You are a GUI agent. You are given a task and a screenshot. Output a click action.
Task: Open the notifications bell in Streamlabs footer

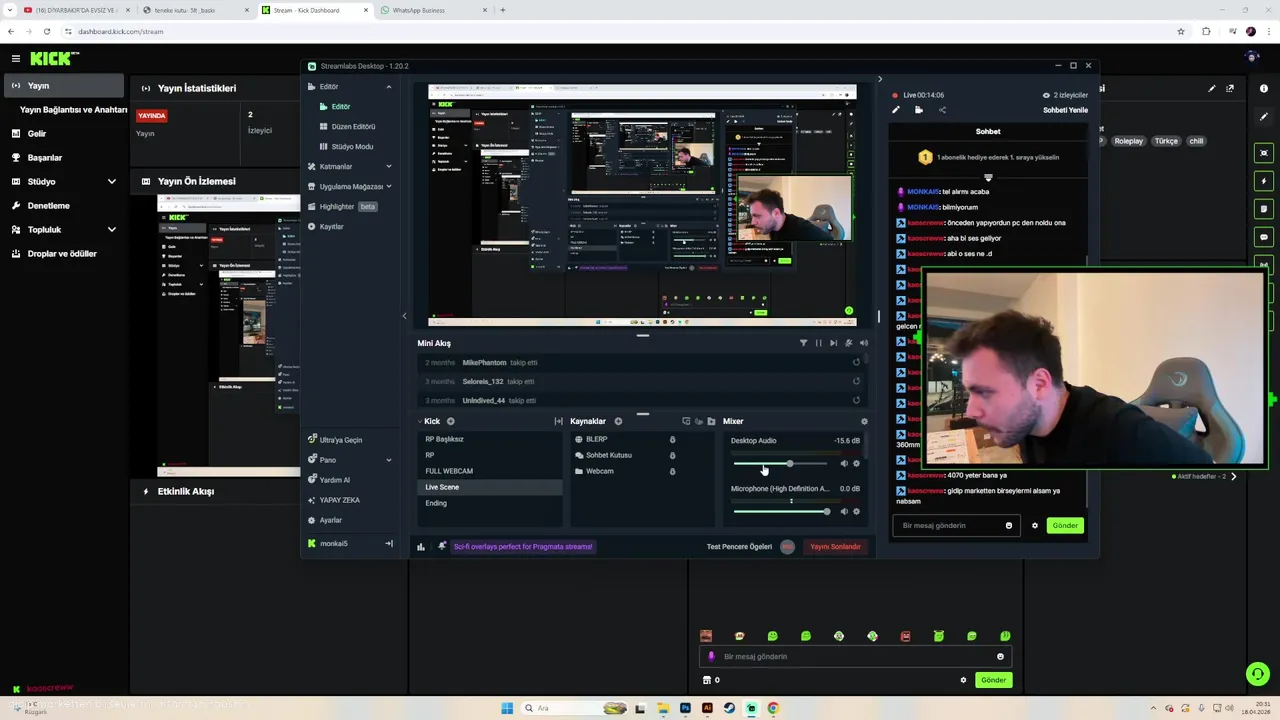coord(442,546)
